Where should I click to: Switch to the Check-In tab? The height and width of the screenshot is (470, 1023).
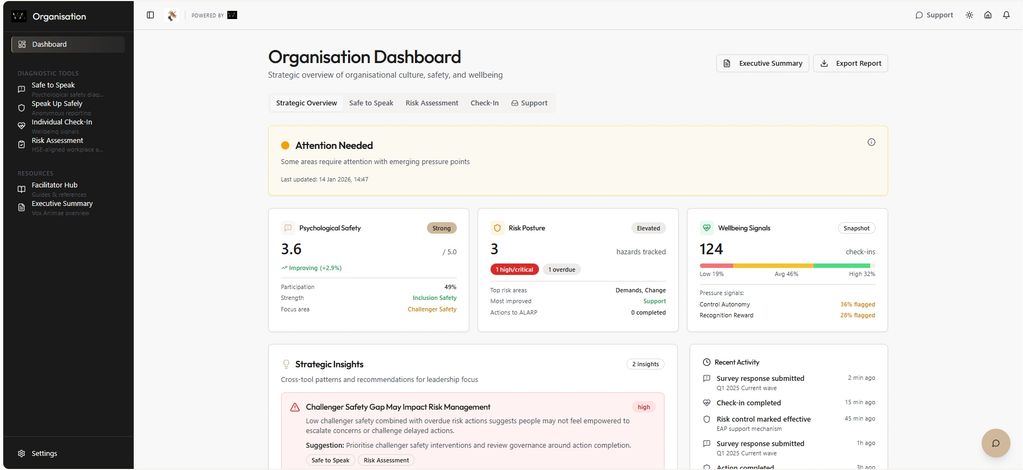coord(484,103)
